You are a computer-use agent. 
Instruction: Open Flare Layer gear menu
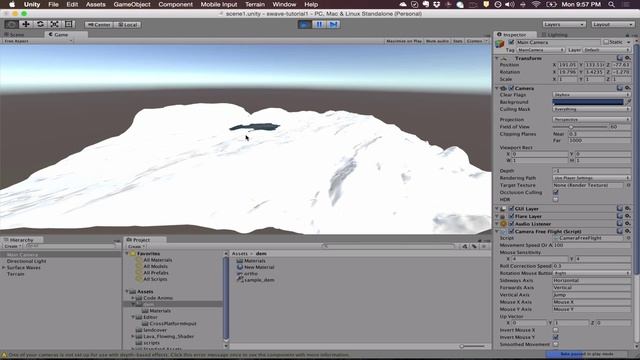pyautogui.click(x=628, y=216)
